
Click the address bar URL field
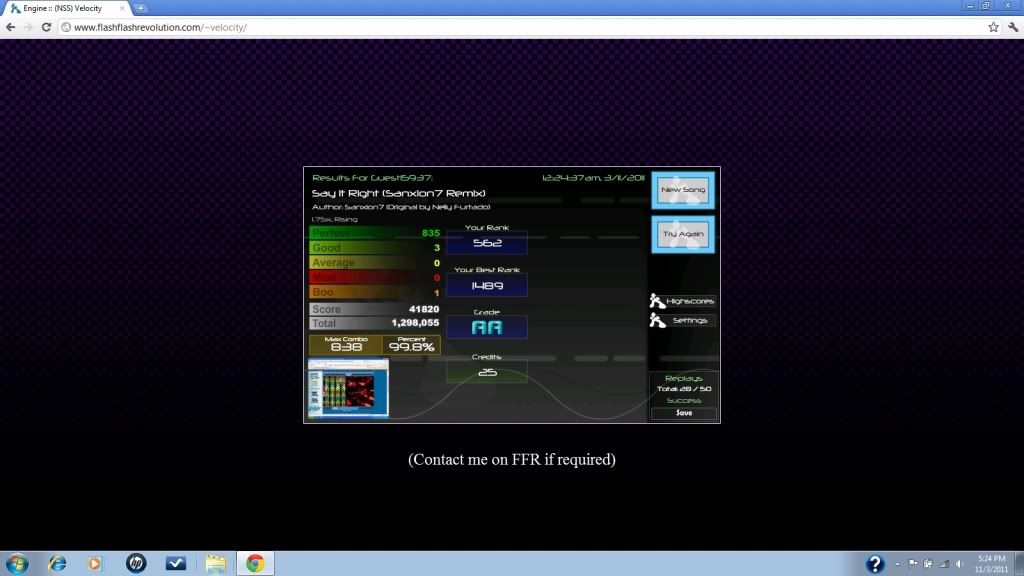point(500,27)
